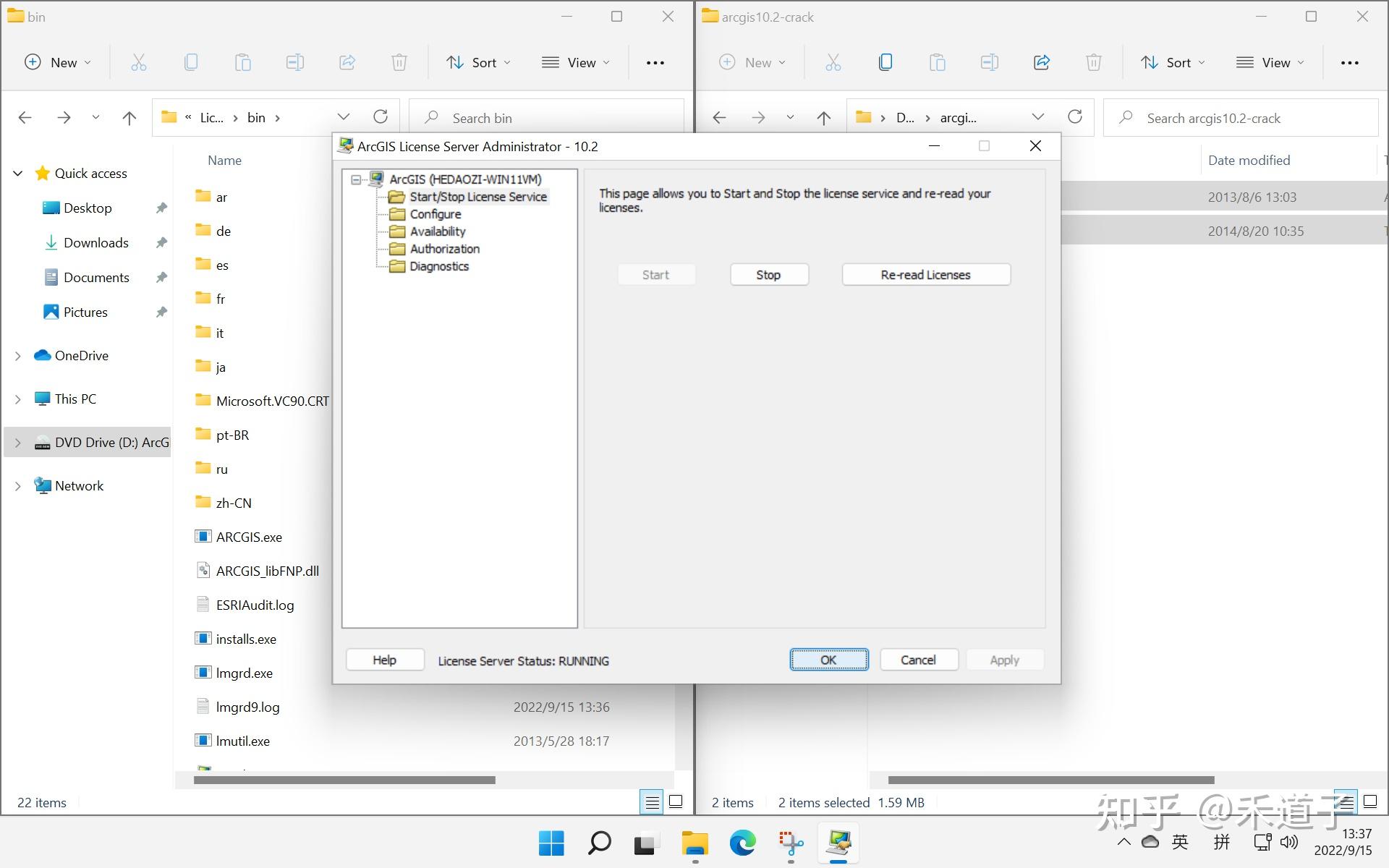Open Help in License Server Administrator
This screenshot has width=1389, height=868.
pos(385,660)
